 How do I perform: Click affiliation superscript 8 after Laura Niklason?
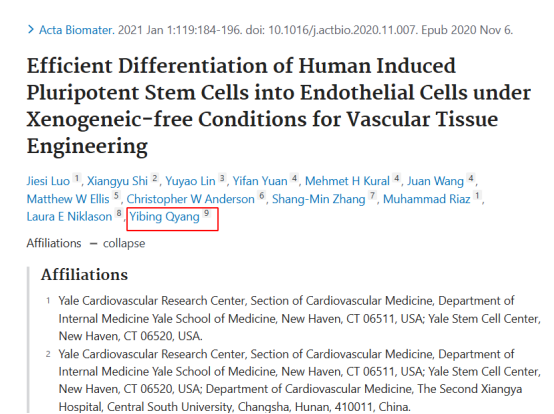tap(119, 213)
